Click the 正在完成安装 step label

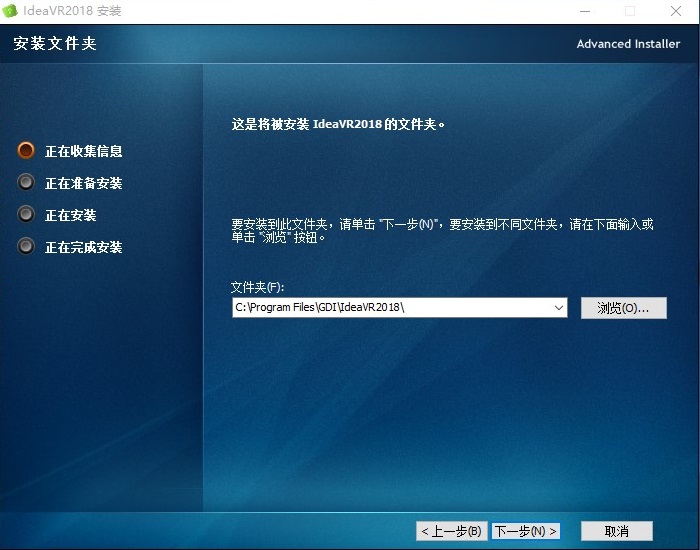tap(83, 247)
